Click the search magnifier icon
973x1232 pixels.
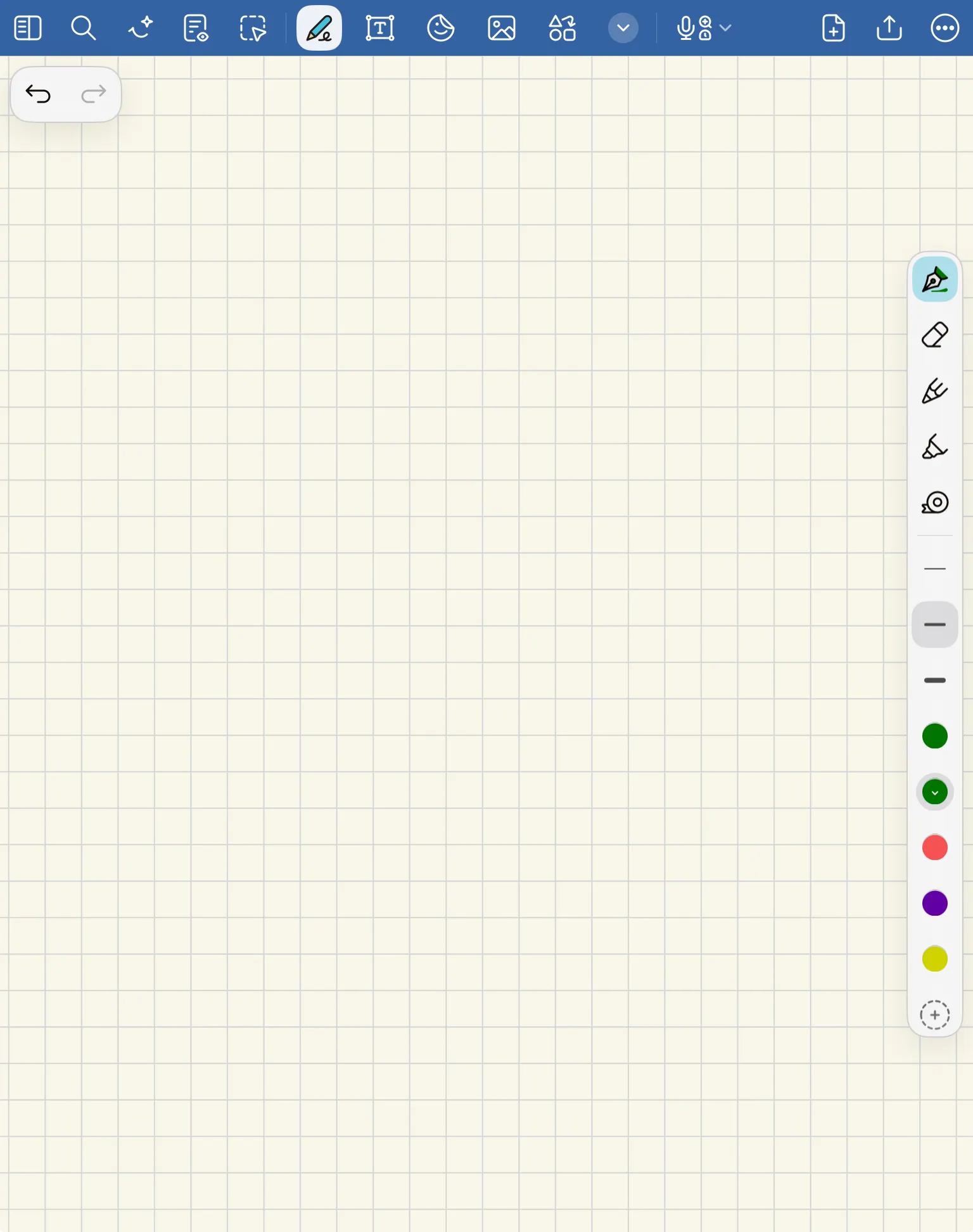click(x=83, y=29)
